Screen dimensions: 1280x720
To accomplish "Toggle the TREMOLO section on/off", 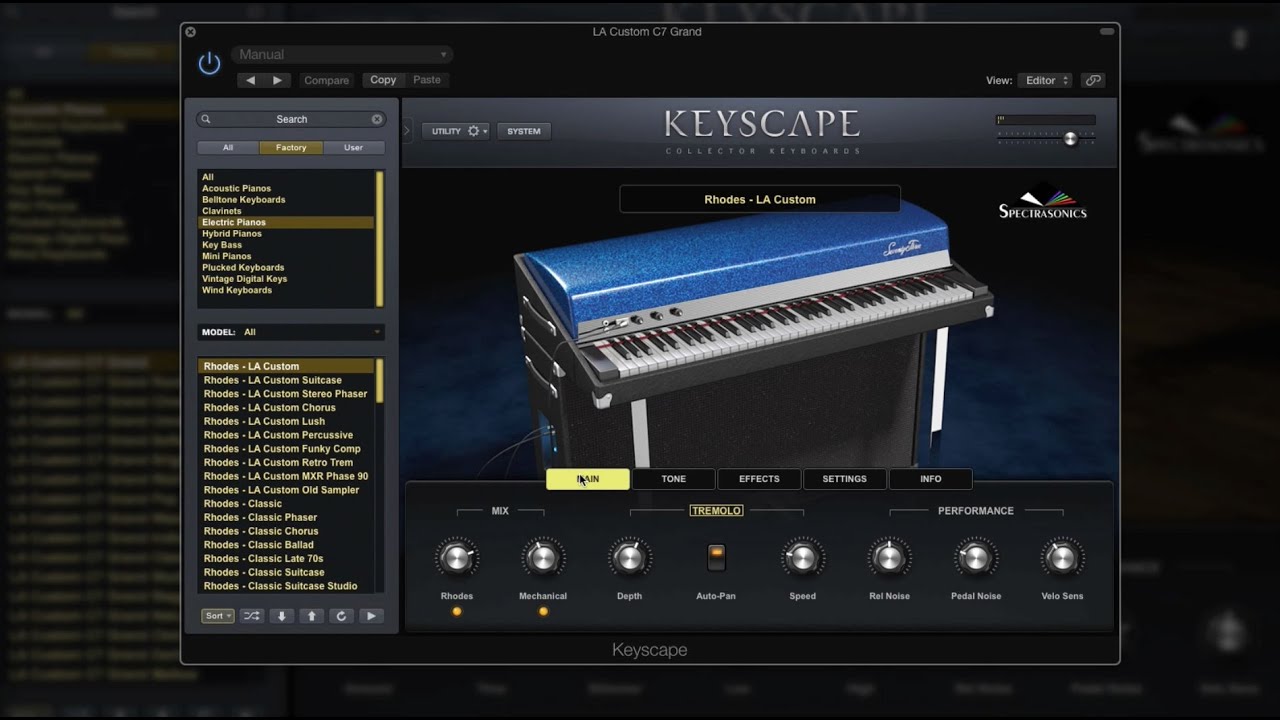I will (x=716, y=511).
